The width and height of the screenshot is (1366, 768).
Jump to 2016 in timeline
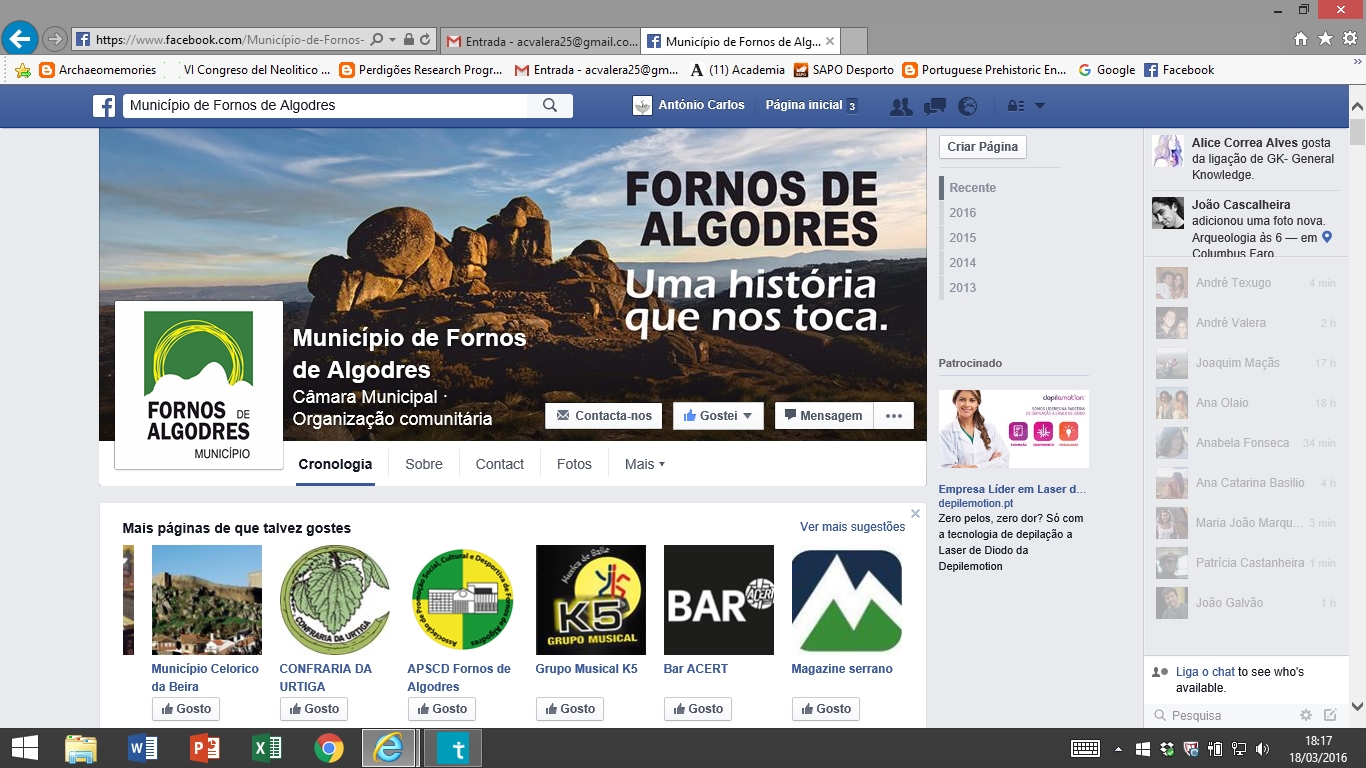click(x=963, y=212)
